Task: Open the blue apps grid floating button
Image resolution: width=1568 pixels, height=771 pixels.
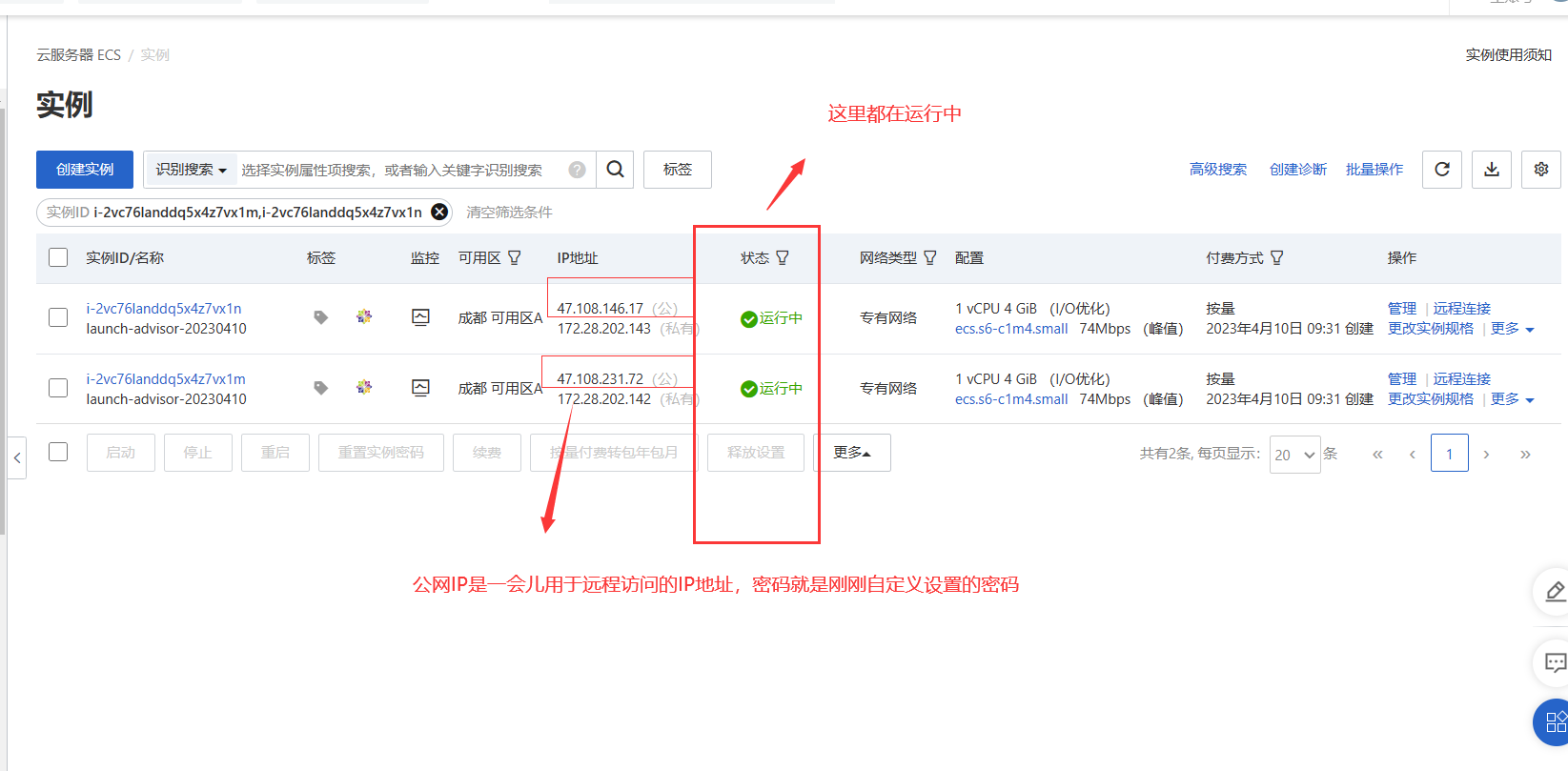Action: pos(1554,721)
